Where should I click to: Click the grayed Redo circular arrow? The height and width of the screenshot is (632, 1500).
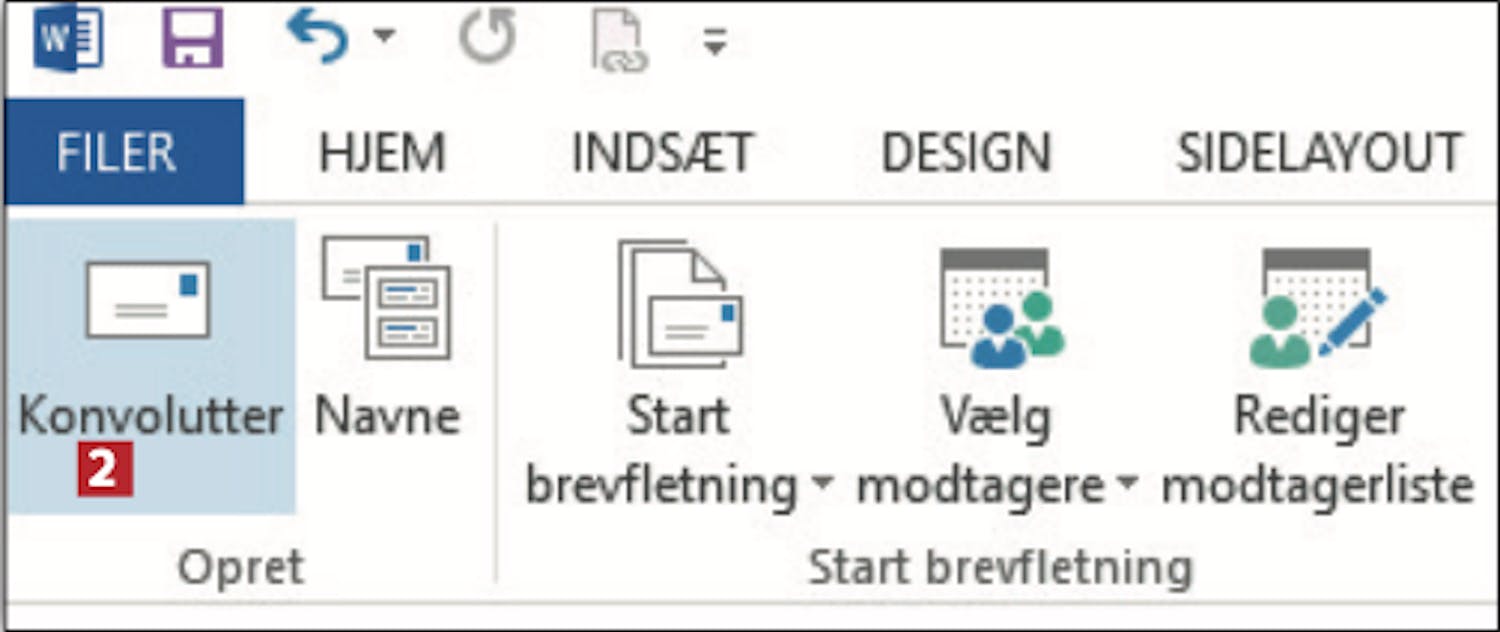tap(487, 39)
